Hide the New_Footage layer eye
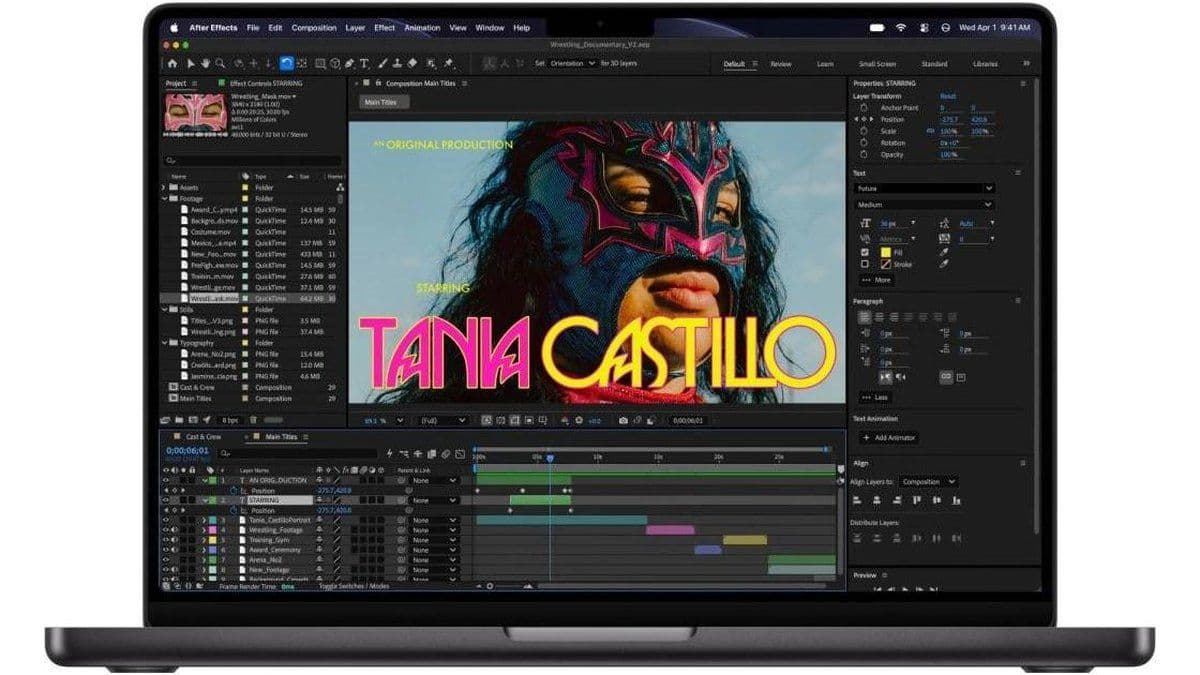The width and height of the screenshot is (1200, 675). [166, 570]
